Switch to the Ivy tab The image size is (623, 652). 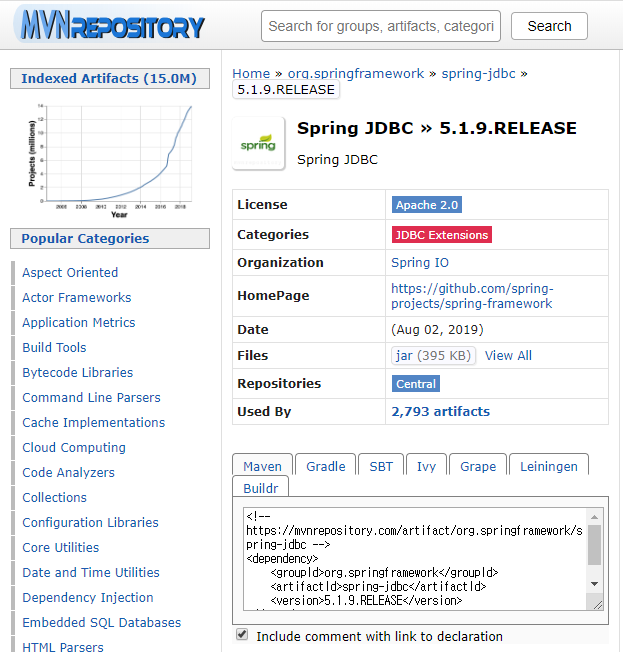[x=426, y=466]
